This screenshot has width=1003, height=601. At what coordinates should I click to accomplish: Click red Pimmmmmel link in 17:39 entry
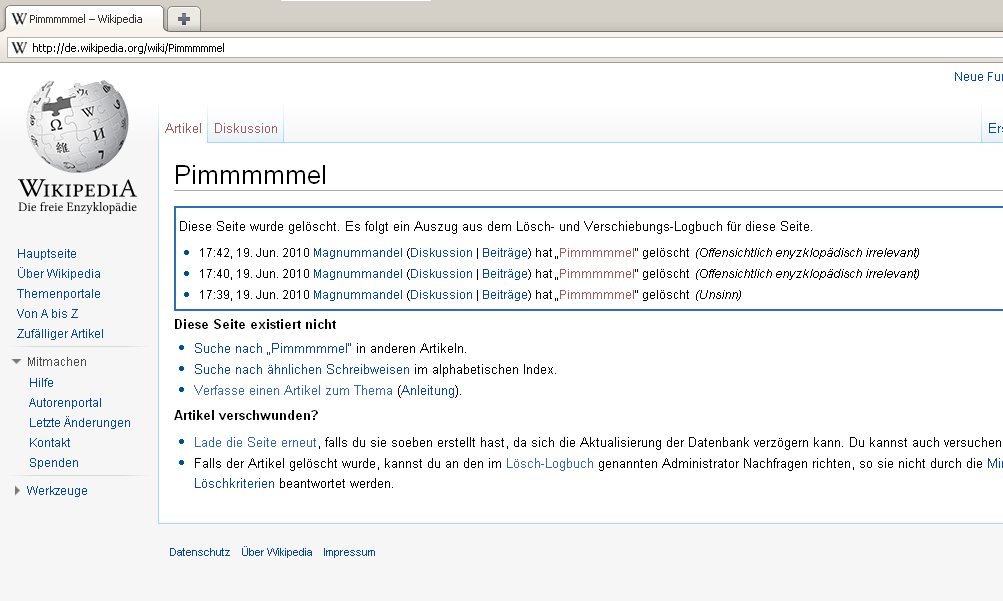coord(597,295)
